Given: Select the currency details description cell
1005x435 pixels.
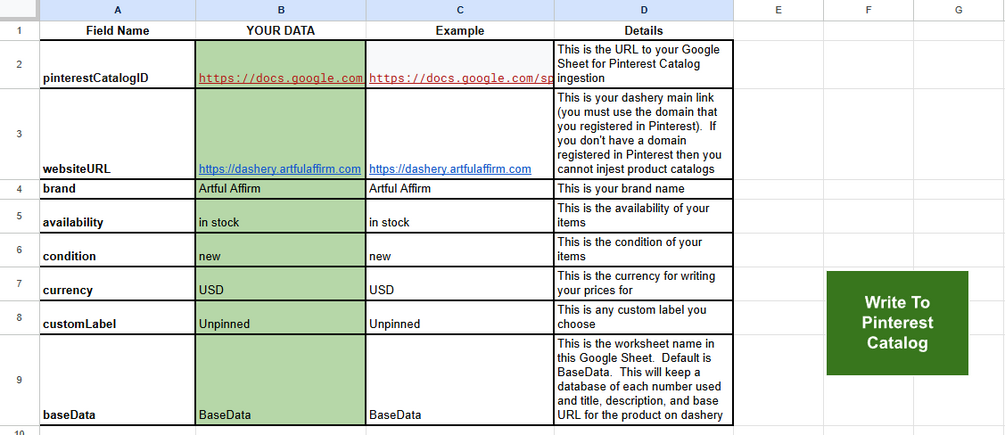Looking at the screenshot, I should coord(644,283).
